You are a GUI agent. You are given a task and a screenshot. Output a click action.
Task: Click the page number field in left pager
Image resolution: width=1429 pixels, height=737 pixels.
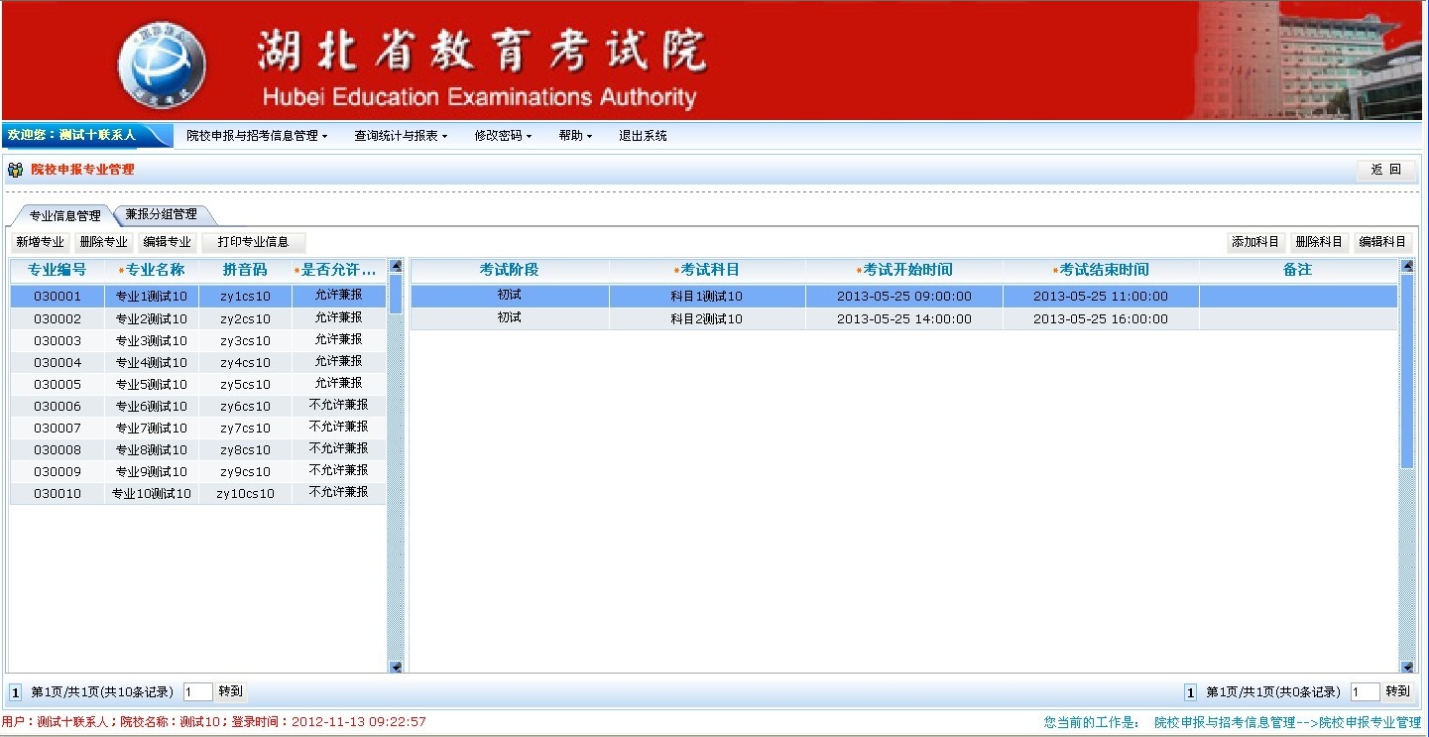(x=197, y=692)
